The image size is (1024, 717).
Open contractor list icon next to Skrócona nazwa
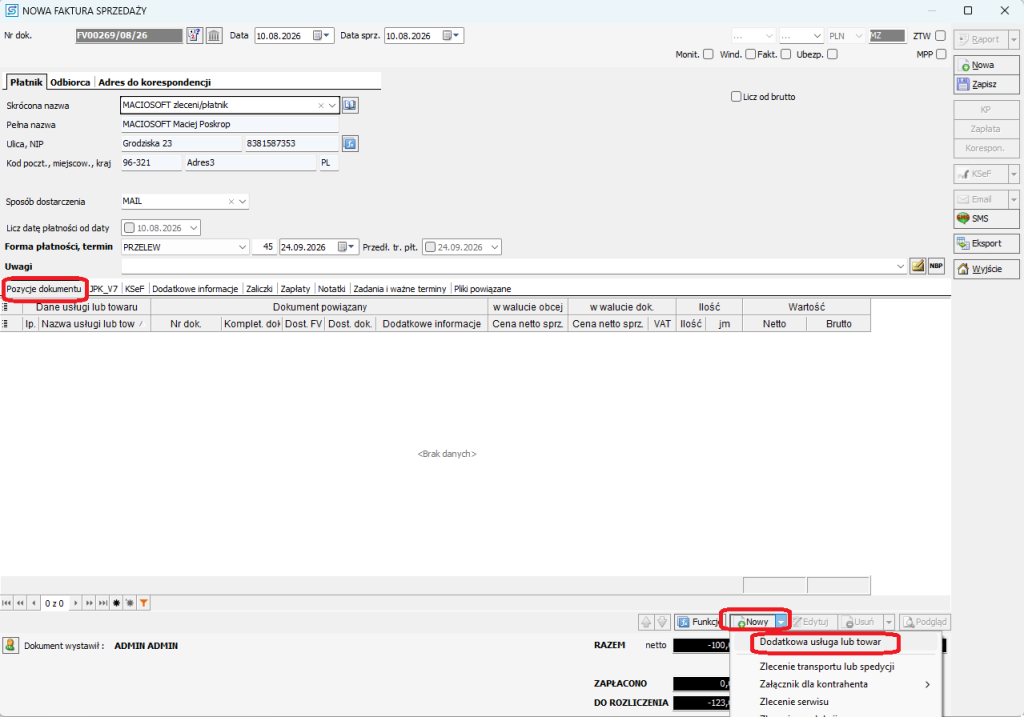(350, 105)
